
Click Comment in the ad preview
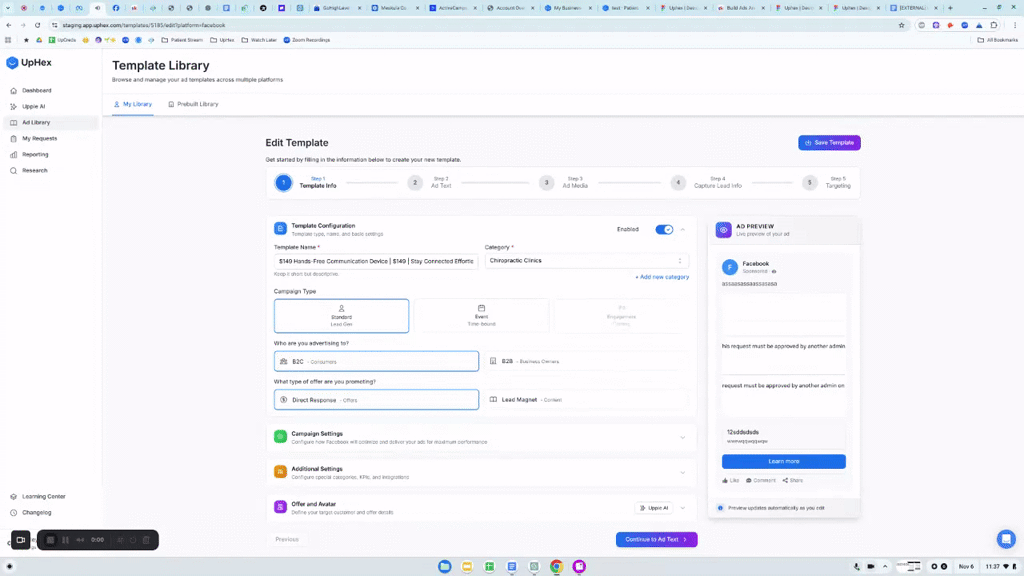point(761,481)
